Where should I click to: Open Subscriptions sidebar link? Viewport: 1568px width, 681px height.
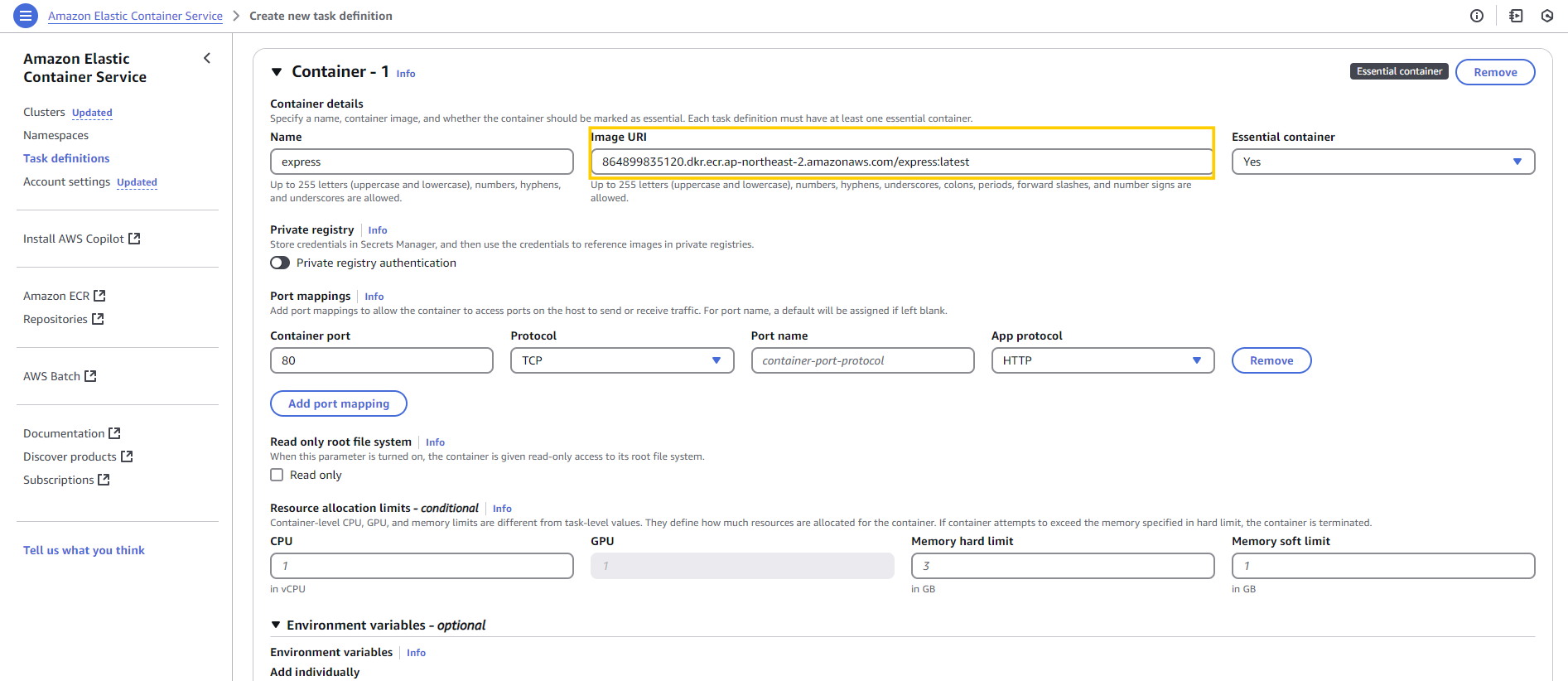pos(58,480)
